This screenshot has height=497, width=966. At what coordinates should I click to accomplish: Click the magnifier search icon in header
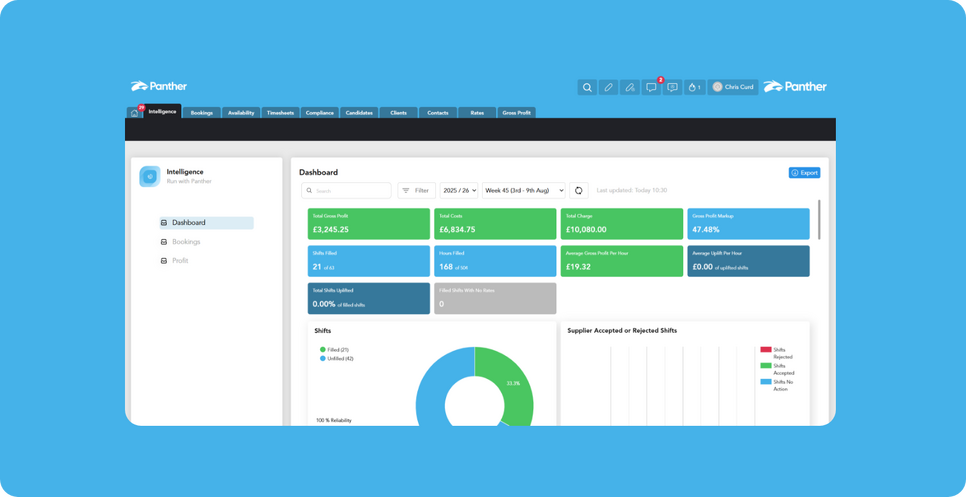587,87
